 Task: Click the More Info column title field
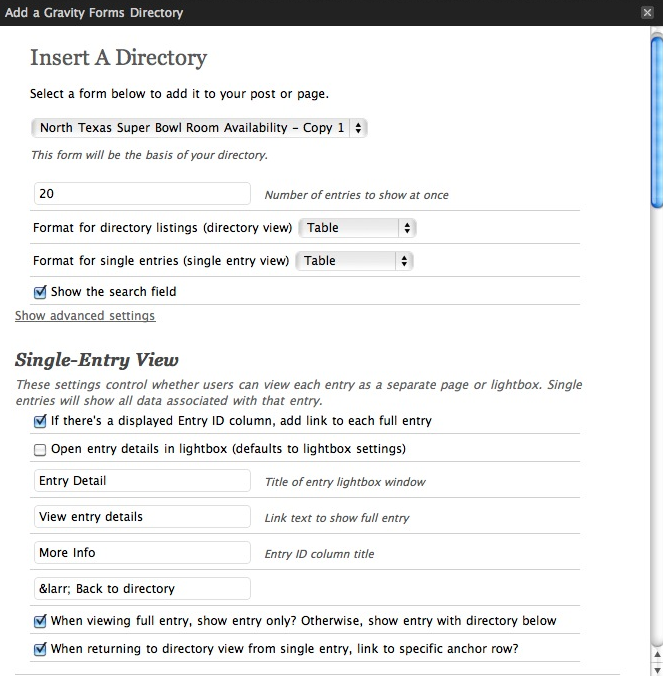[x=142, y=553]
